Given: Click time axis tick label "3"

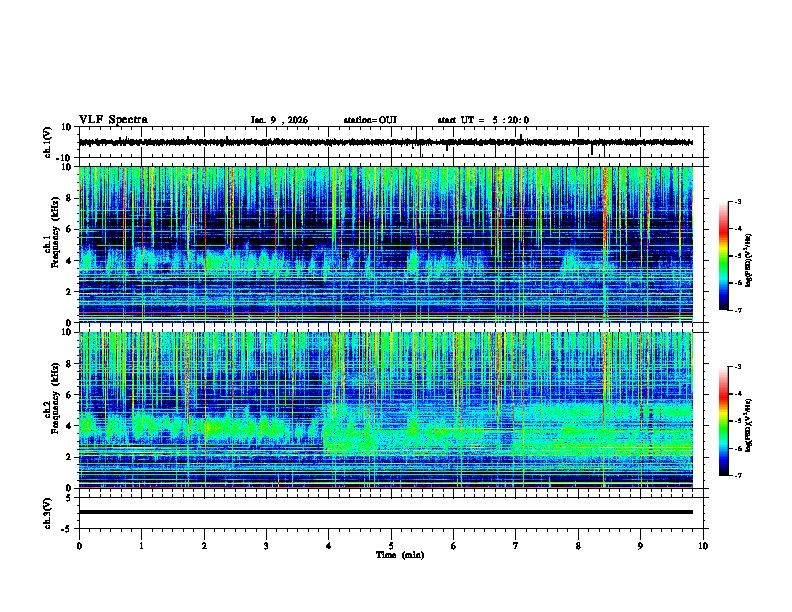Looking at the screenshot, I should click(x=266, y=546).
